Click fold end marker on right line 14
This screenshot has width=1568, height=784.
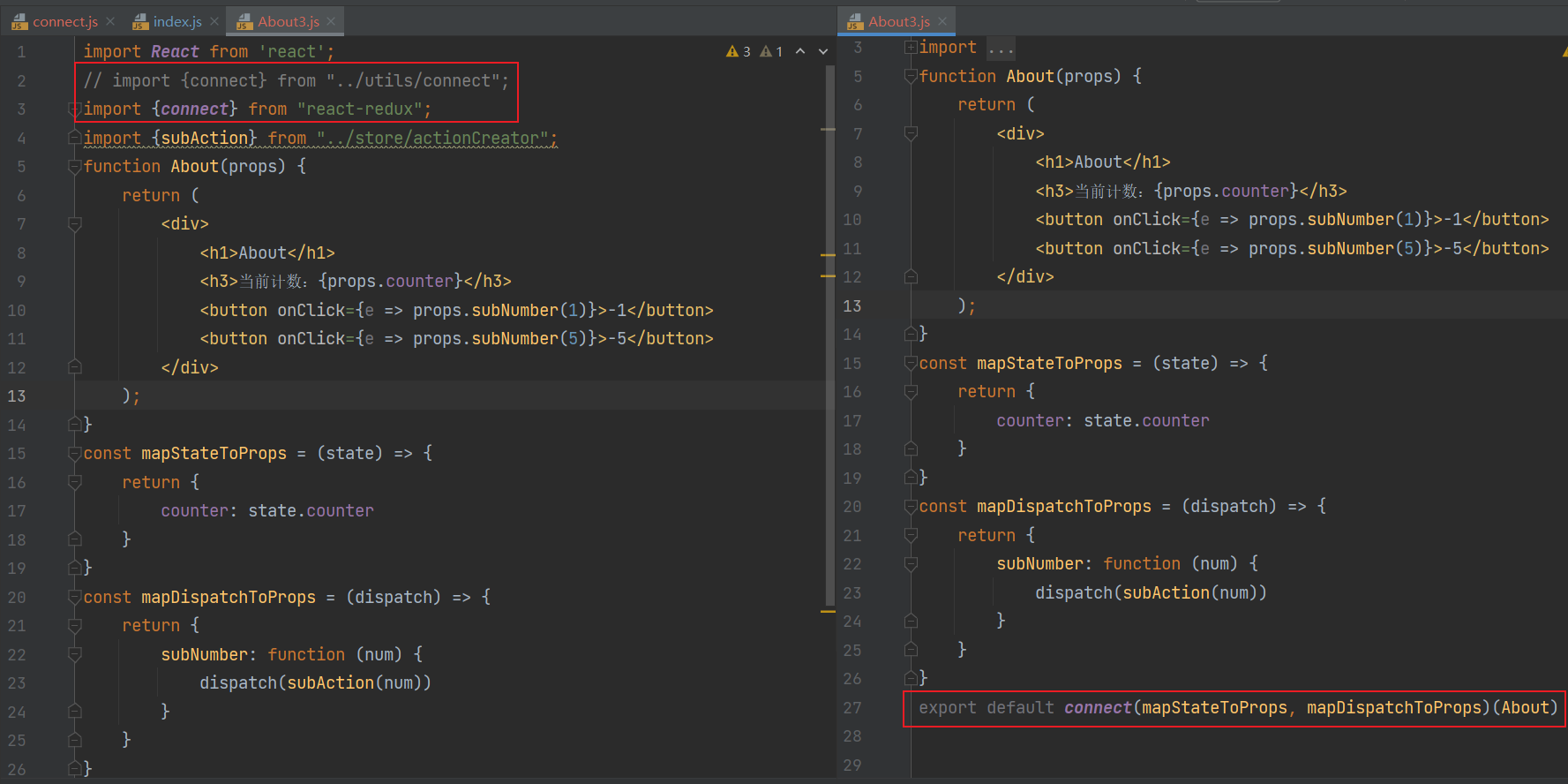coord(911,334)
